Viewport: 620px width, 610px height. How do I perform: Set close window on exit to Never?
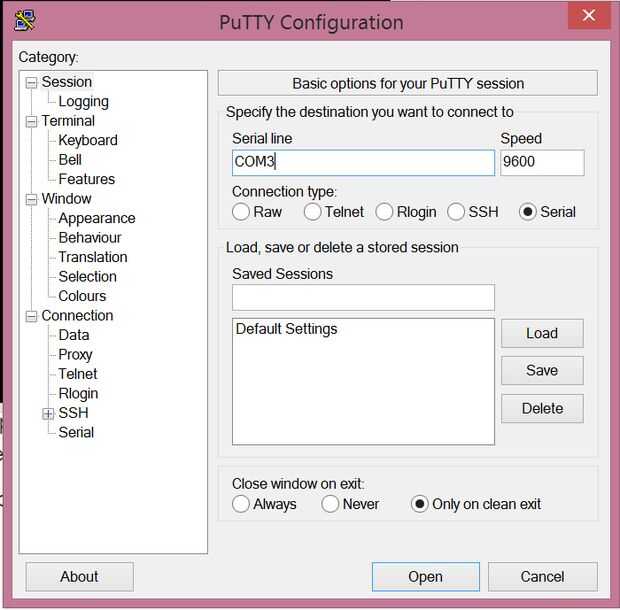331,504
